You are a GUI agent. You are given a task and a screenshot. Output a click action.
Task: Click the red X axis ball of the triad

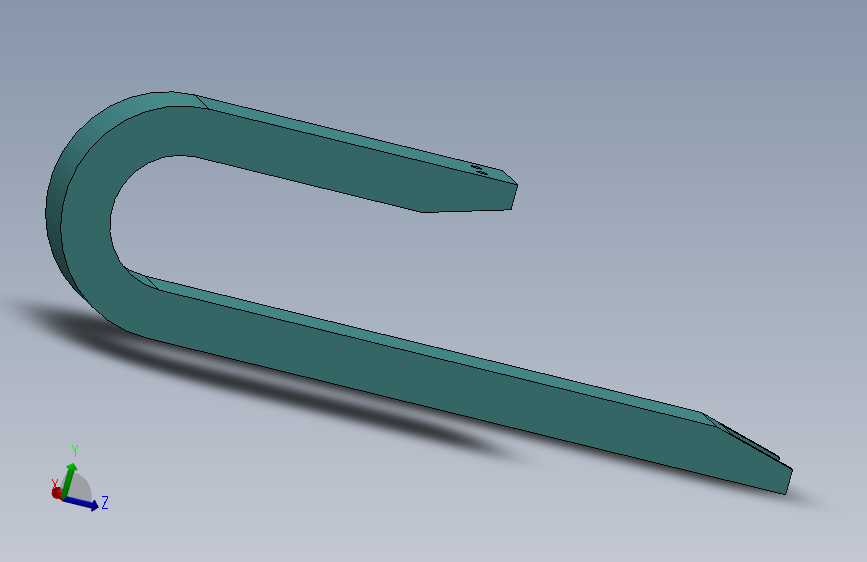click(x=56, y=492)
